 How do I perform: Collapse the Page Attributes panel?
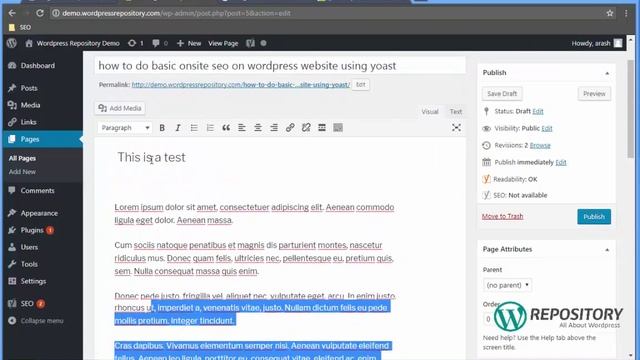pyautogui.click(x=607, y=249)
